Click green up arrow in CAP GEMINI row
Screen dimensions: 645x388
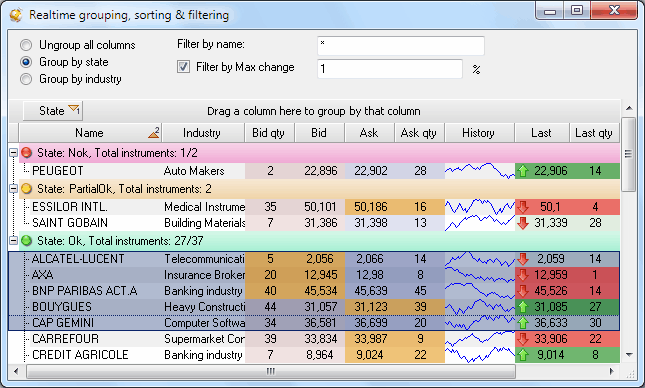(x=523, y=323)
